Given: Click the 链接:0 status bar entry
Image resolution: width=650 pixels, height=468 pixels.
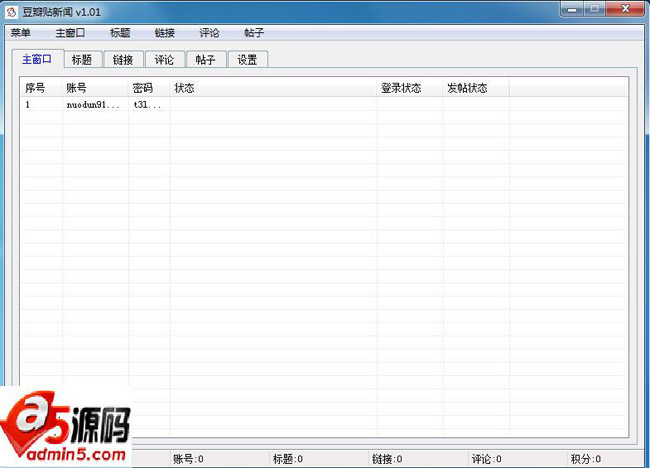Looking at the screenshot, I should click(387, 459).
